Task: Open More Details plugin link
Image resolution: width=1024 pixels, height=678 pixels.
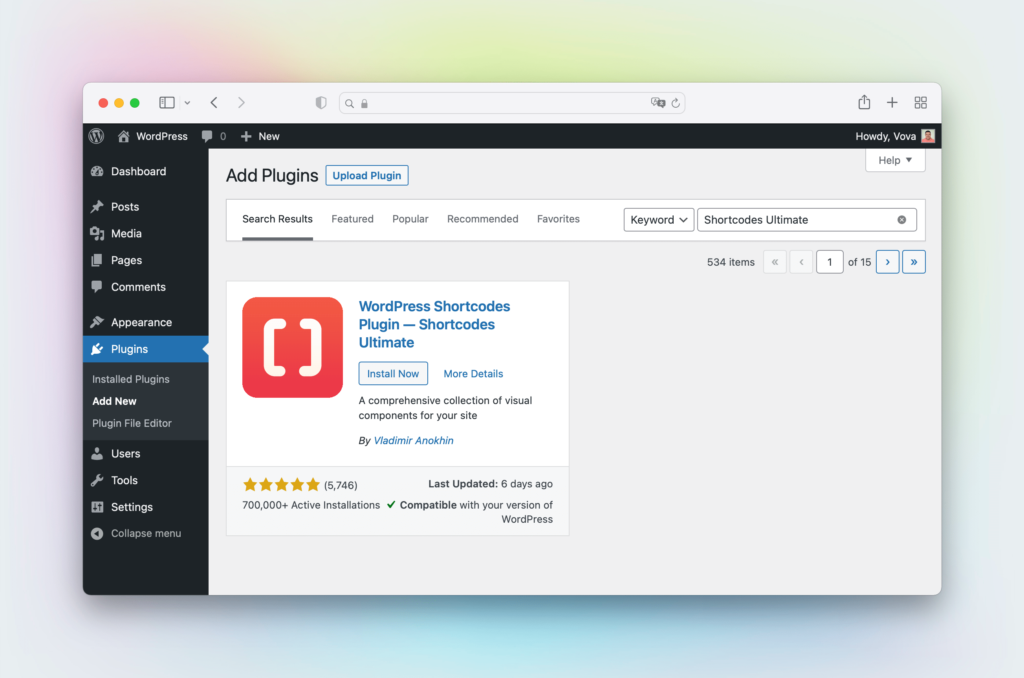Action: point(473,374)
